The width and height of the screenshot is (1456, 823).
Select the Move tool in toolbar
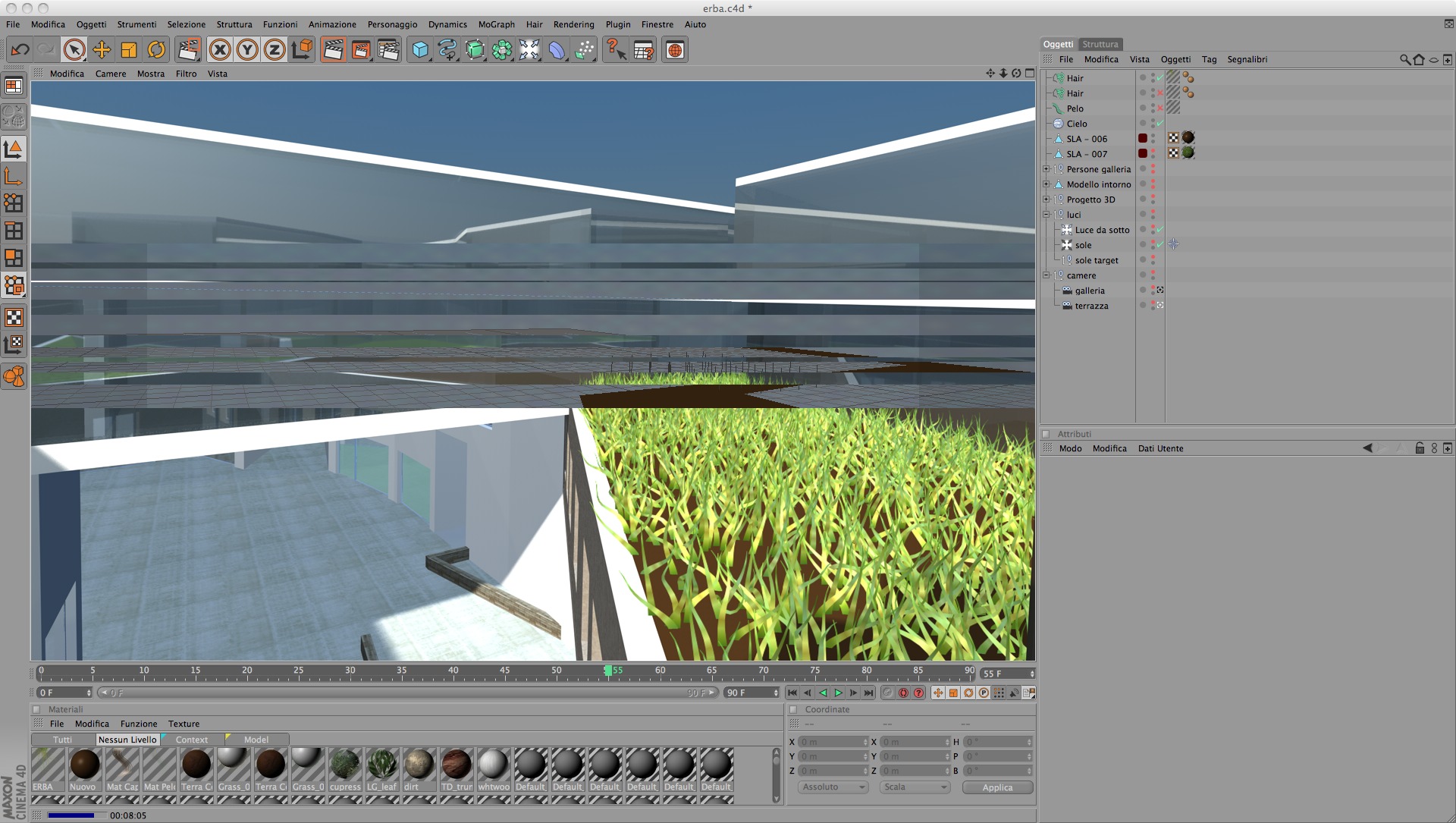click(x=102, y=50)
